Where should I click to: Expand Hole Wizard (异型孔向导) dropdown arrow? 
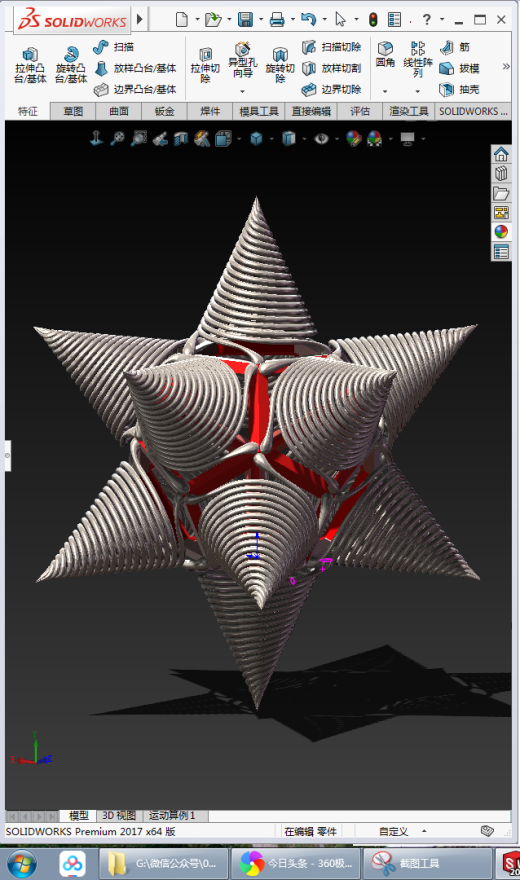pos(242,91)
